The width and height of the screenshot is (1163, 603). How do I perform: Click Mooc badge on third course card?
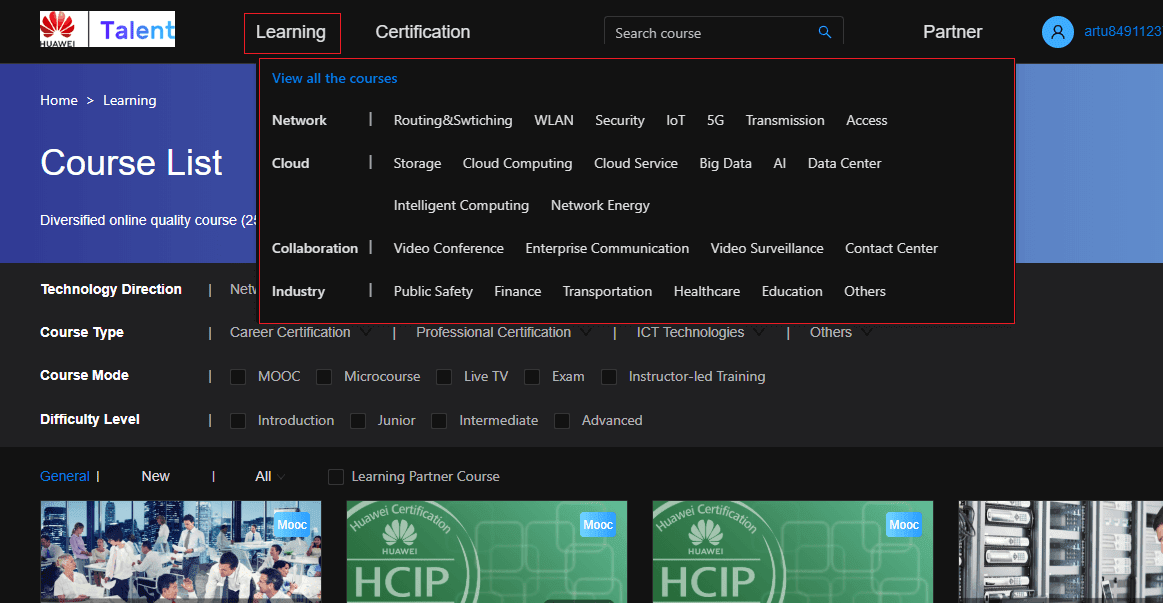point(904,525)
